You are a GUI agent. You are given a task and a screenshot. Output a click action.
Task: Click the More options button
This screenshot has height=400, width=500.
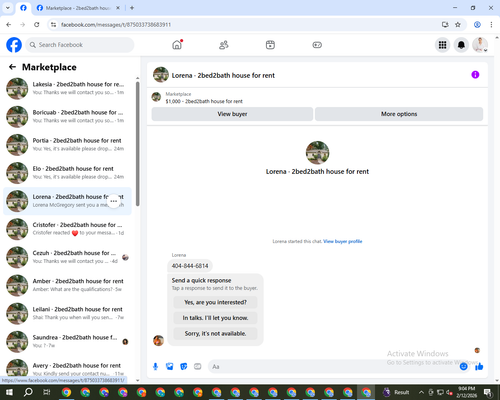(399, 114)
